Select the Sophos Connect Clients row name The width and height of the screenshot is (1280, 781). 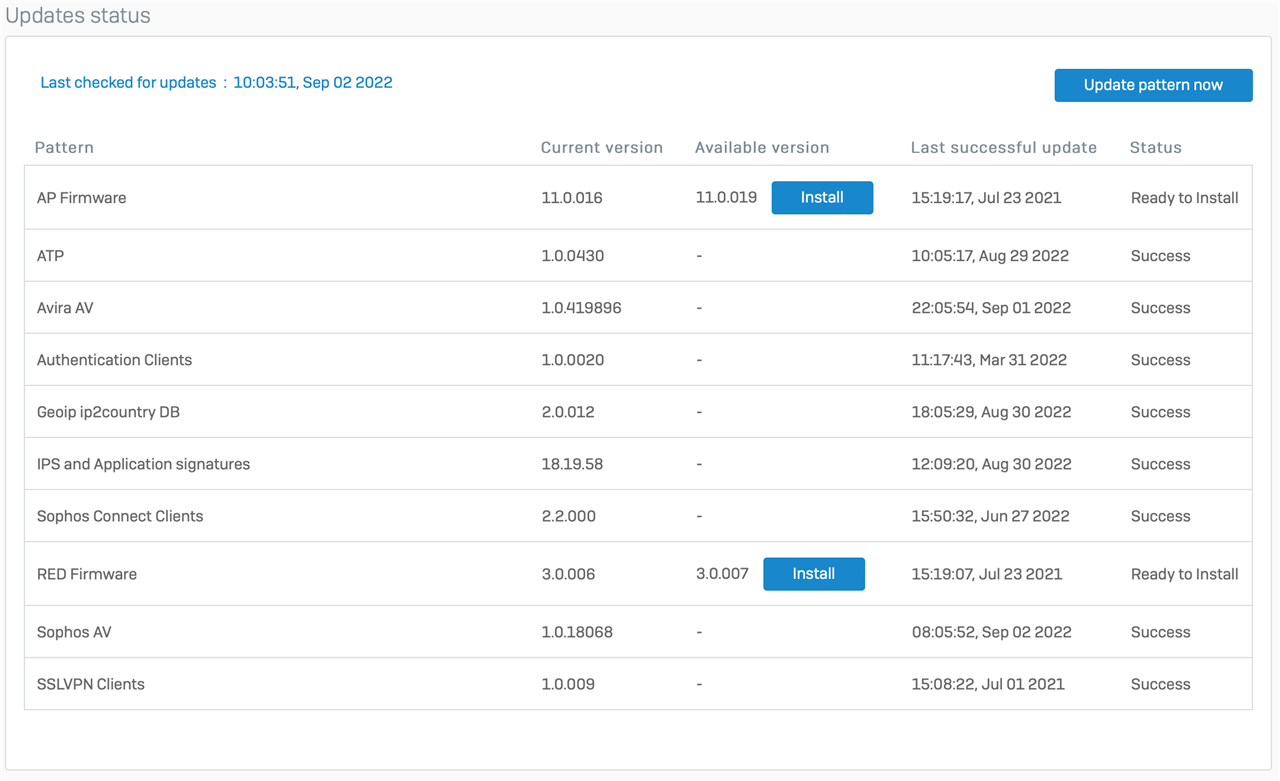coord(120,516)
